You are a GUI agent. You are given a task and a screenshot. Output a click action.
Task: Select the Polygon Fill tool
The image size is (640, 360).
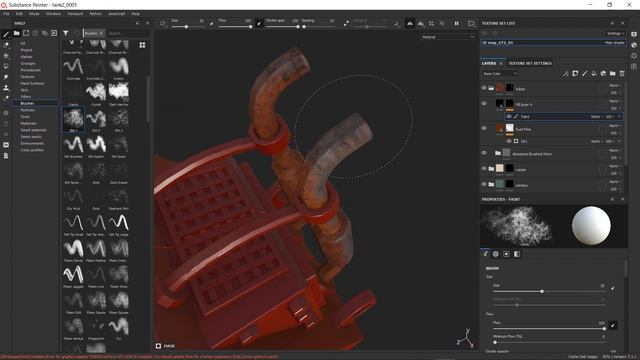6,66
